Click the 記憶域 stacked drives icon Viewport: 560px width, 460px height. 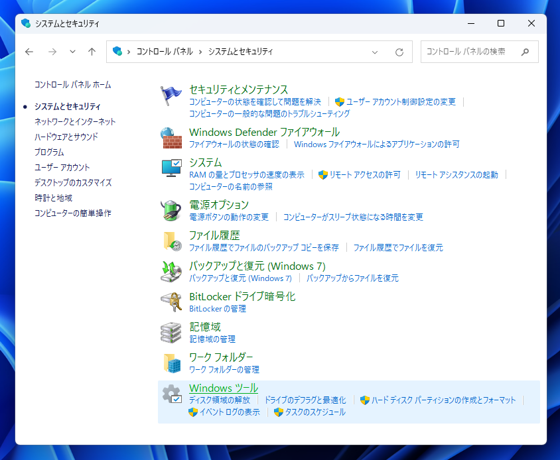coord(171,332)
